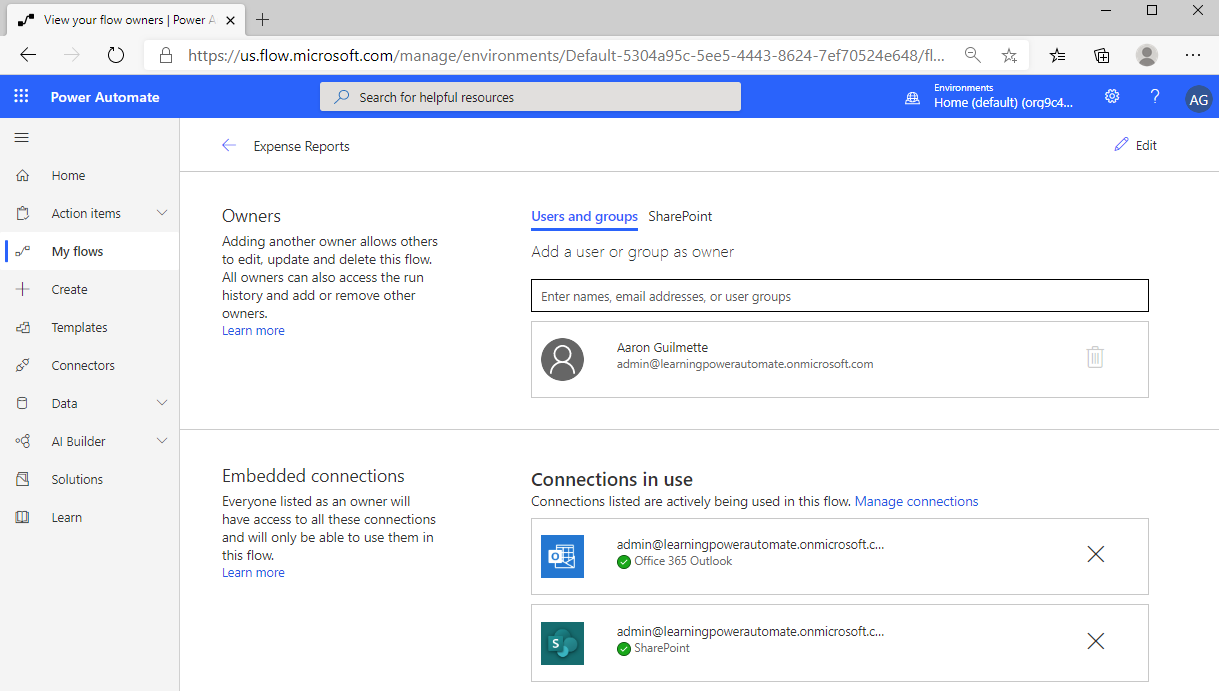Switch to Users and groups tab
This screenshot has width=1219, height=691.
(x=584, y=216)
